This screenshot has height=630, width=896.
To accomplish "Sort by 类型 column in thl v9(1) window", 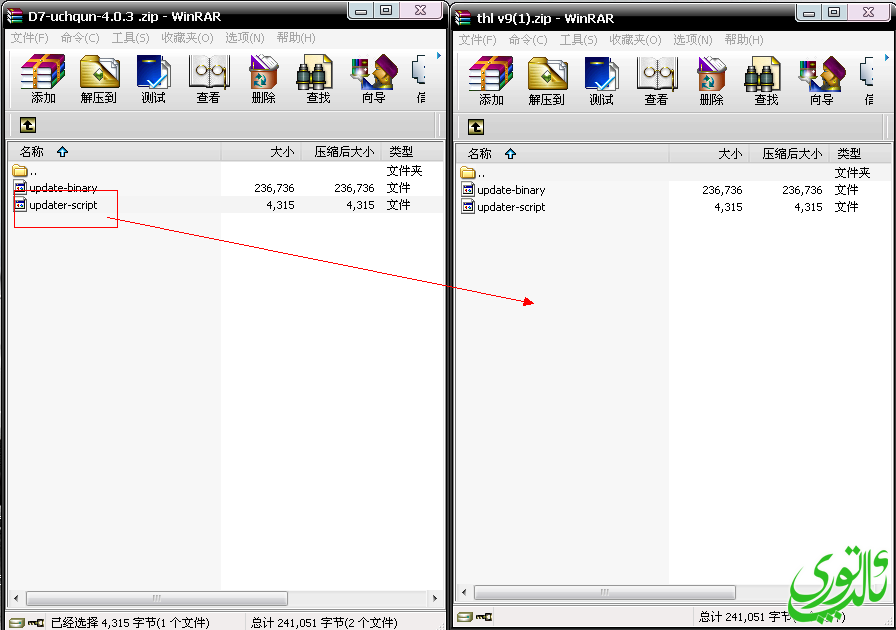I will tap(859, 154).
